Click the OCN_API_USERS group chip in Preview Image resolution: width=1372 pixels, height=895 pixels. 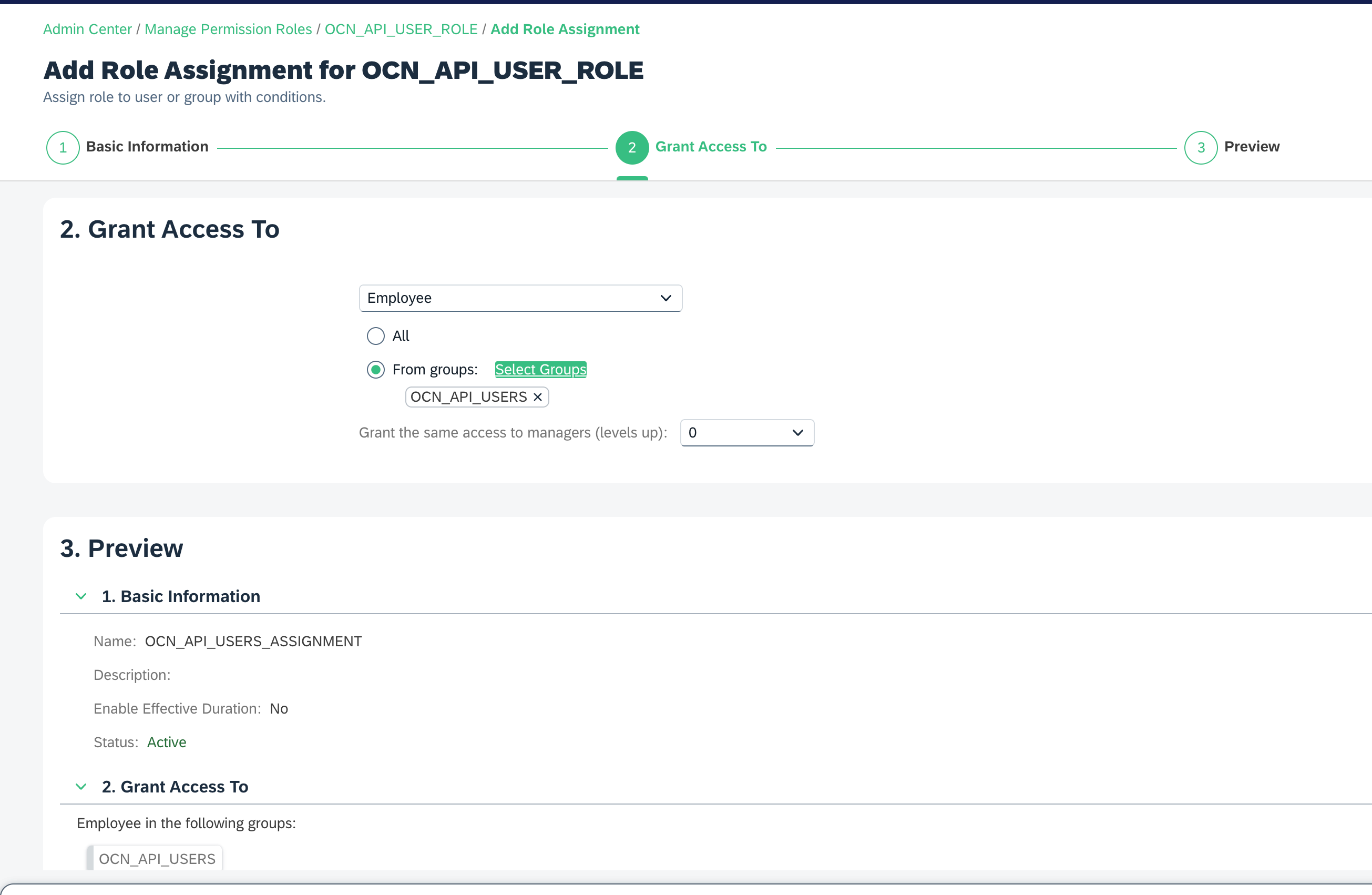(x=157, y=859)
